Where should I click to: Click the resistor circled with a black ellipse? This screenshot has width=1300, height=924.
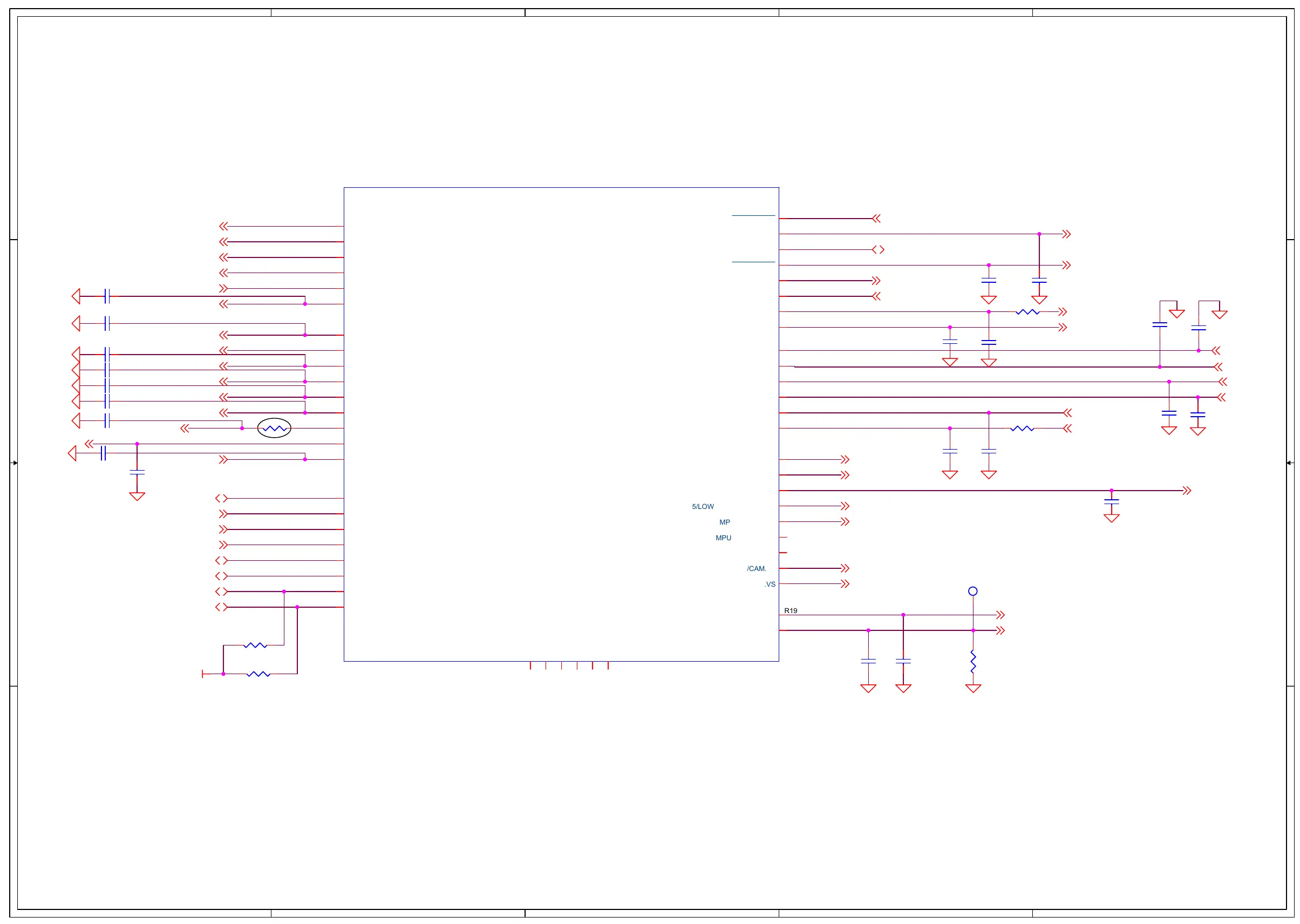coord(274,428)
